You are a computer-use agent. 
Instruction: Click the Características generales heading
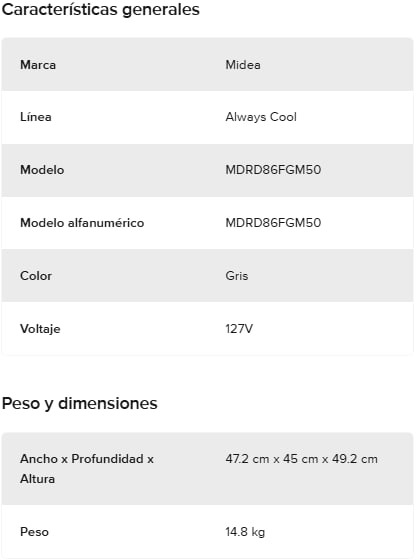[101, 10]
